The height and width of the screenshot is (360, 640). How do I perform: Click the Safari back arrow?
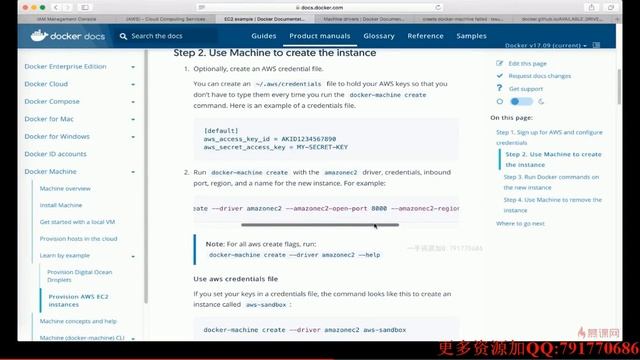(x=56, y=7)
